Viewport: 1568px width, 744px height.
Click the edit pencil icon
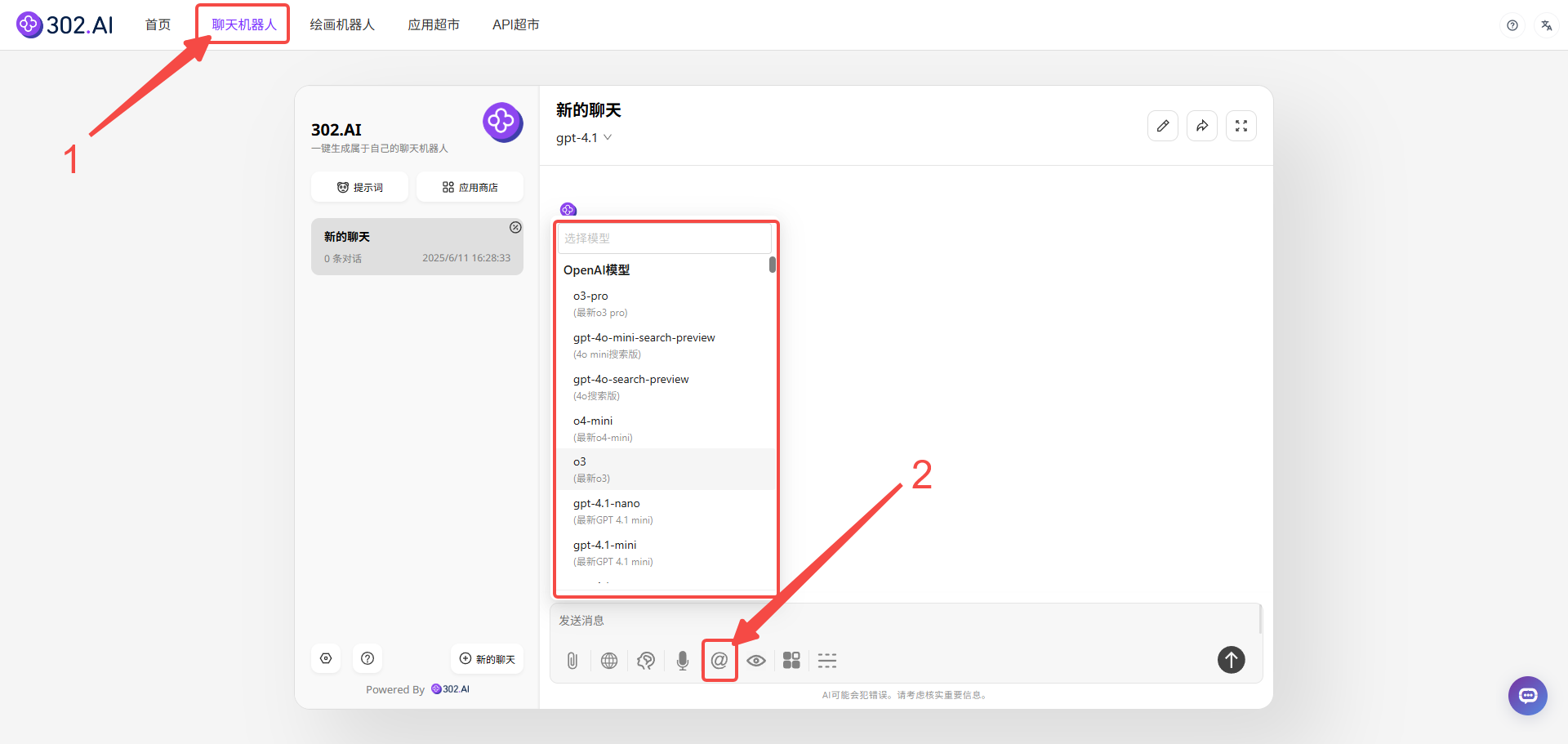coord(1163,126)
